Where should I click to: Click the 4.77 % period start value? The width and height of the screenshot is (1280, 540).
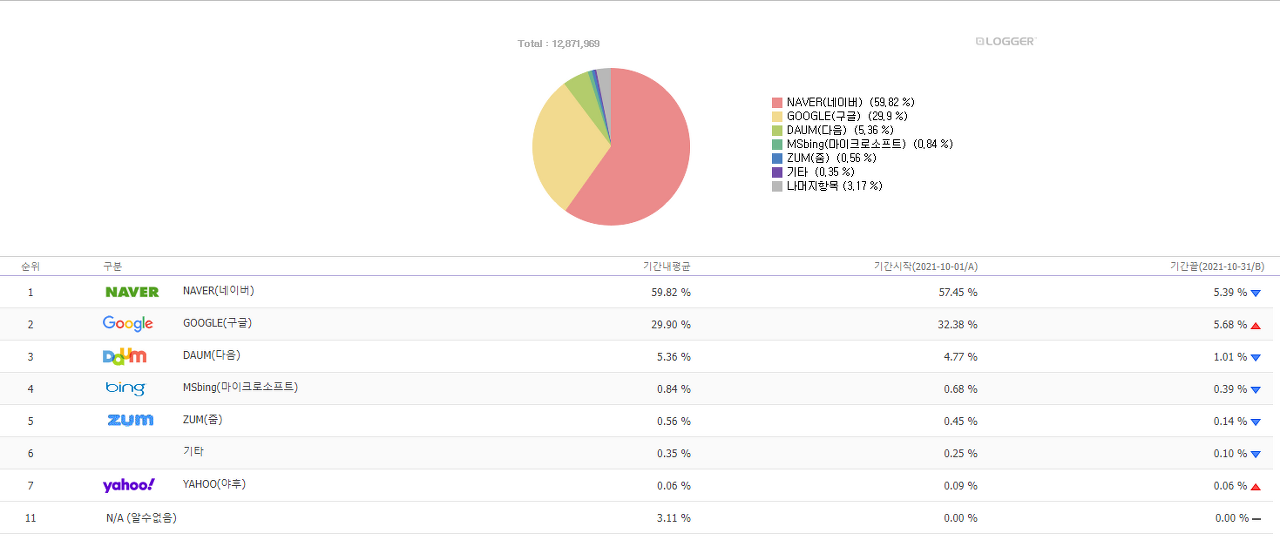960,357
